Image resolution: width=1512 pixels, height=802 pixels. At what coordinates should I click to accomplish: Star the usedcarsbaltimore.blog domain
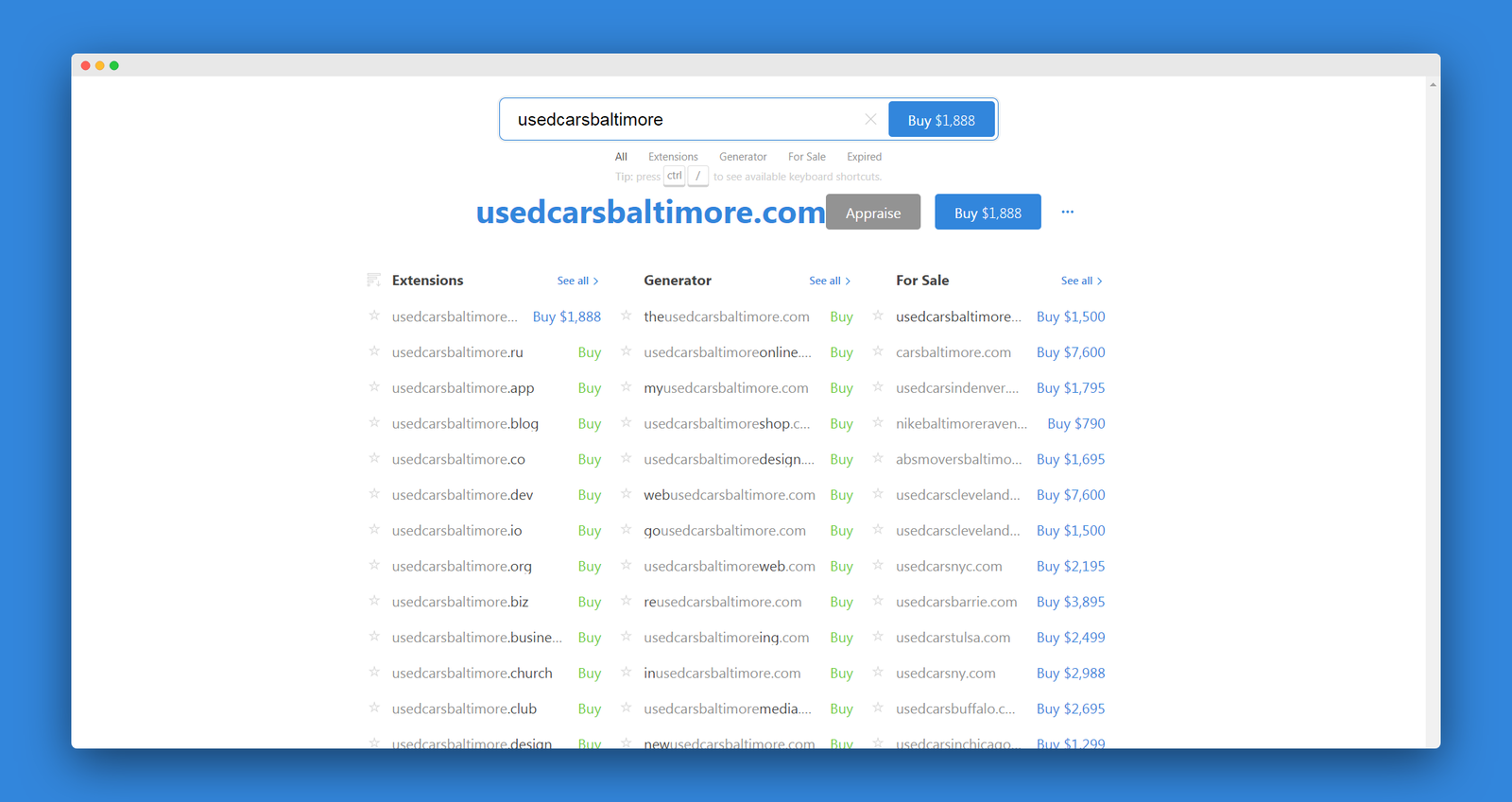click(374, 423)
